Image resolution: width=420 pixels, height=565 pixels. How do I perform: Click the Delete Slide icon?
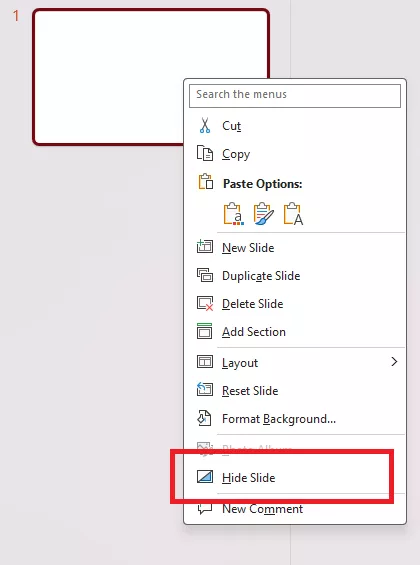(x=205, y=303)
